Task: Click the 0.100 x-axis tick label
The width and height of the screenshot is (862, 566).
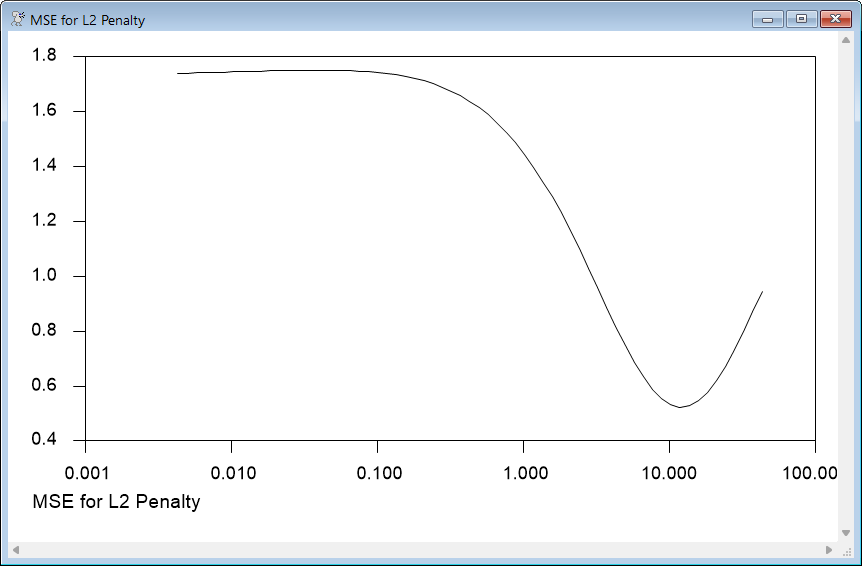Action: coord(377,472)
